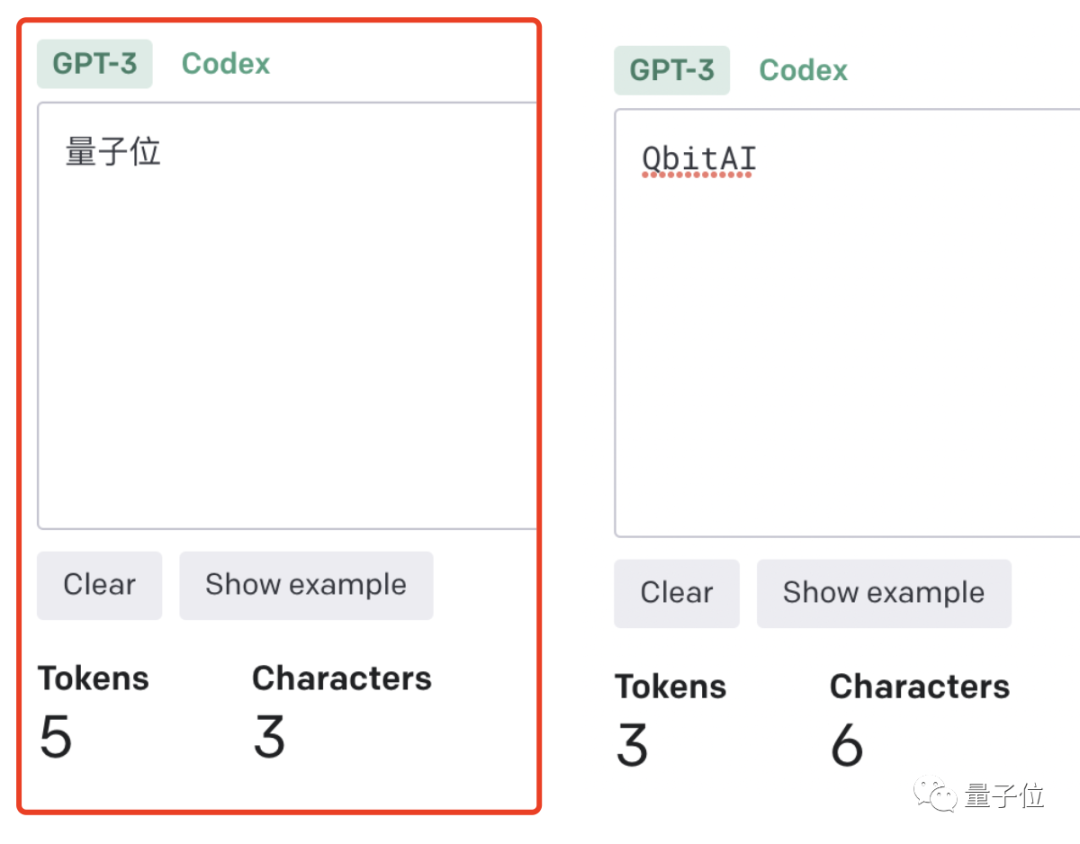Click the character count 3 in the left panel
This screenshot has width=1080, height=844.
269,738
